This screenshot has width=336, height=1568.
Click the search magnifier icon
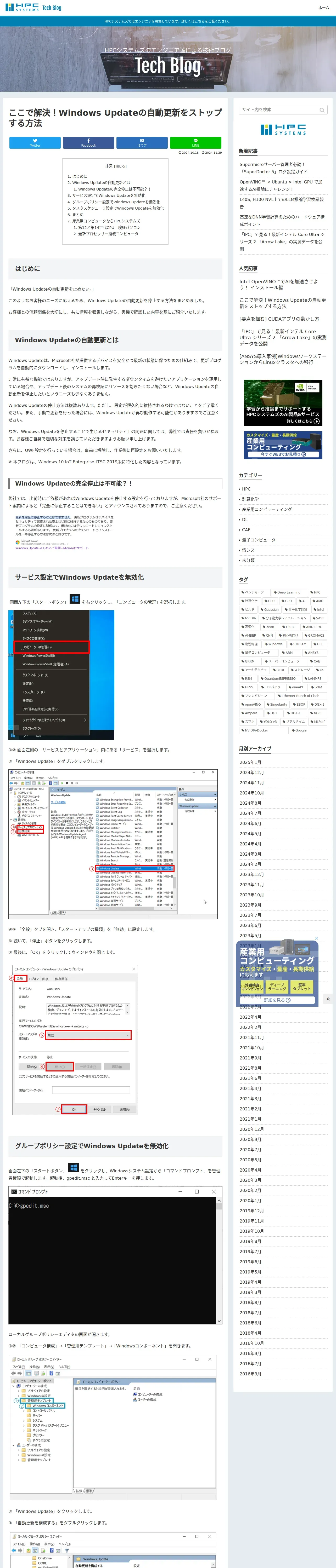click(x=322, y=110)
